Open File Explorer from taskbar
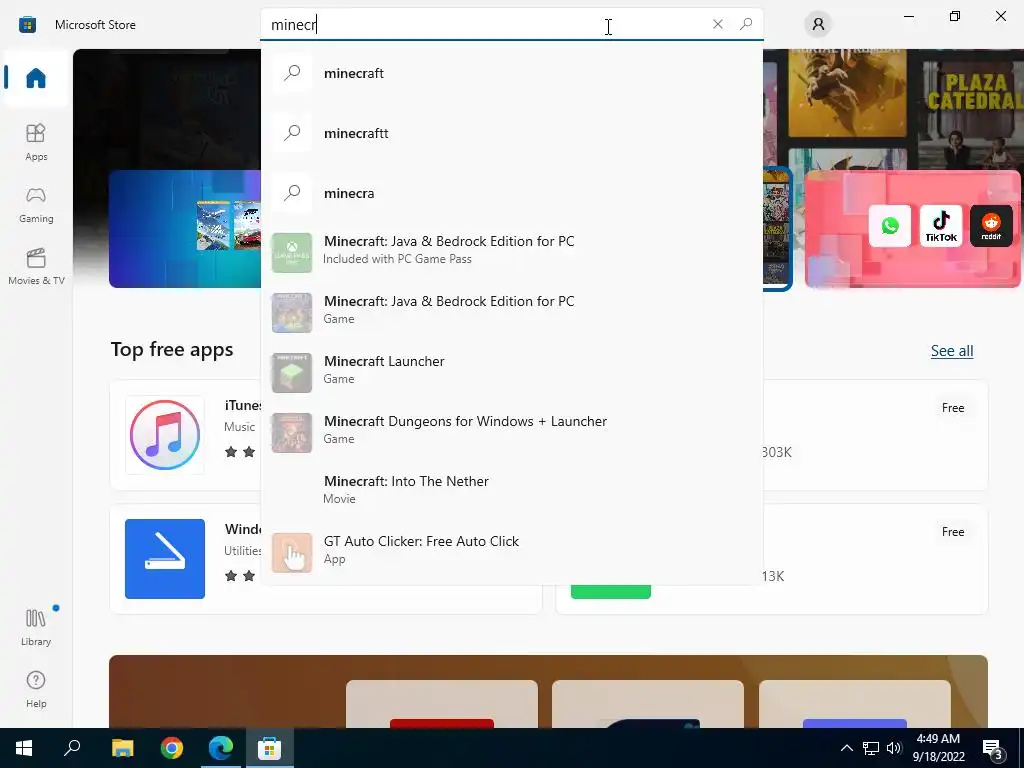The width and height of the screenshot is (1024, 768). [122, 748]
